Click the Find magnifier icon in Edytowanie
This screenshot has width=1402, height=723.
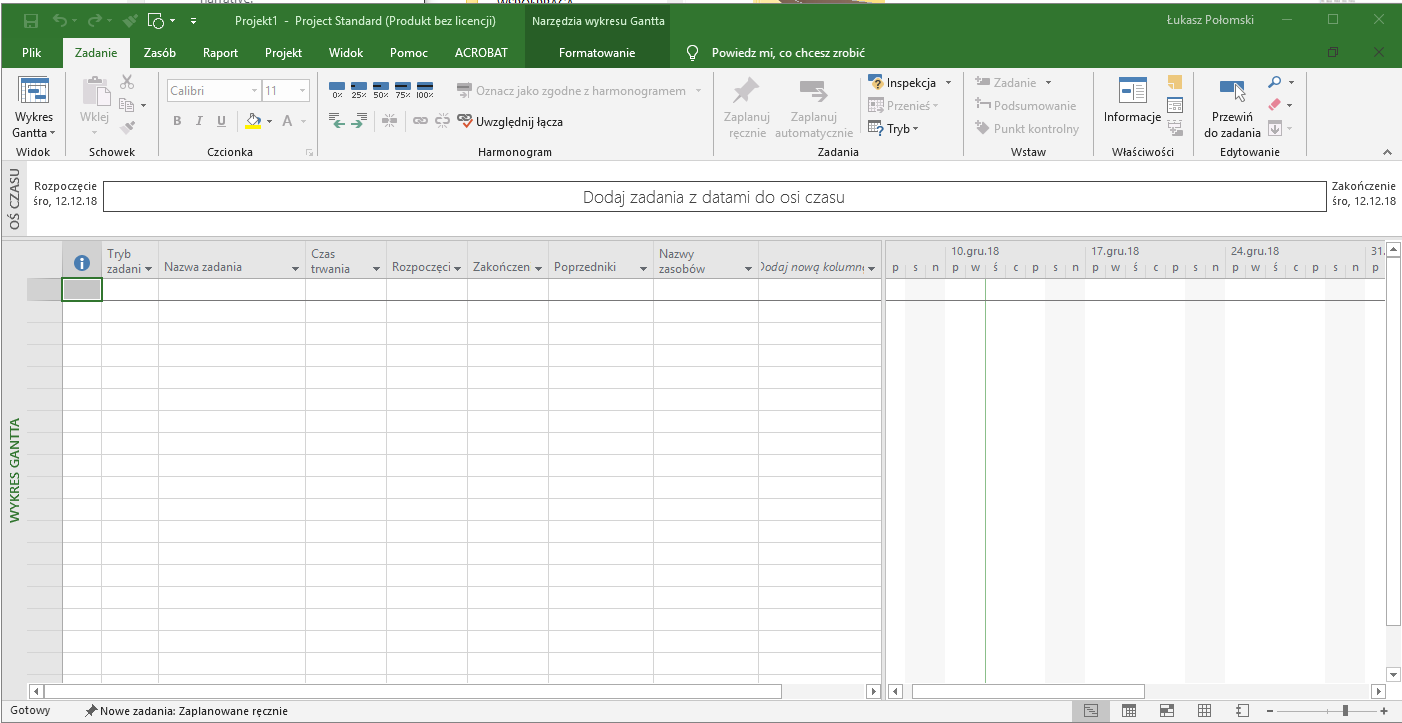tap(1275, 82)
